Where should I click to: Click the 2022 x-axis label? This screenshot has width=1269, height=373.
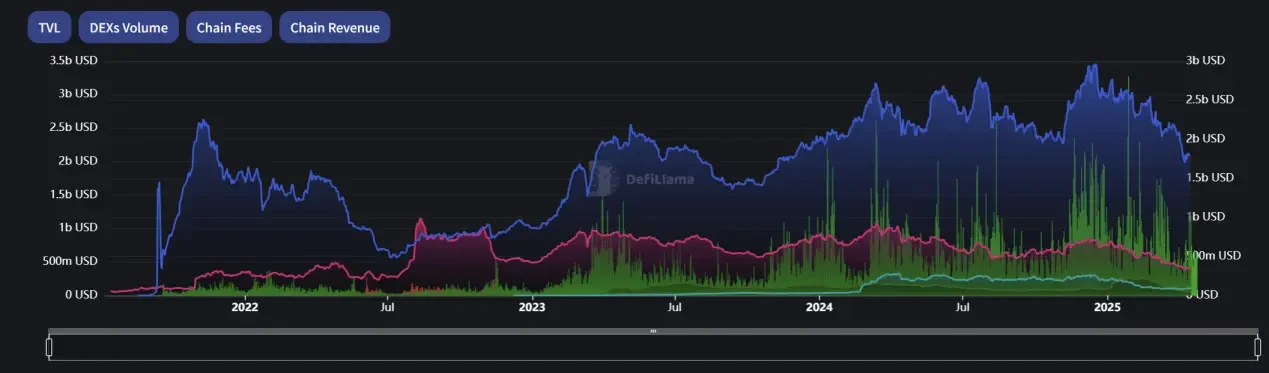coord(244,308)
